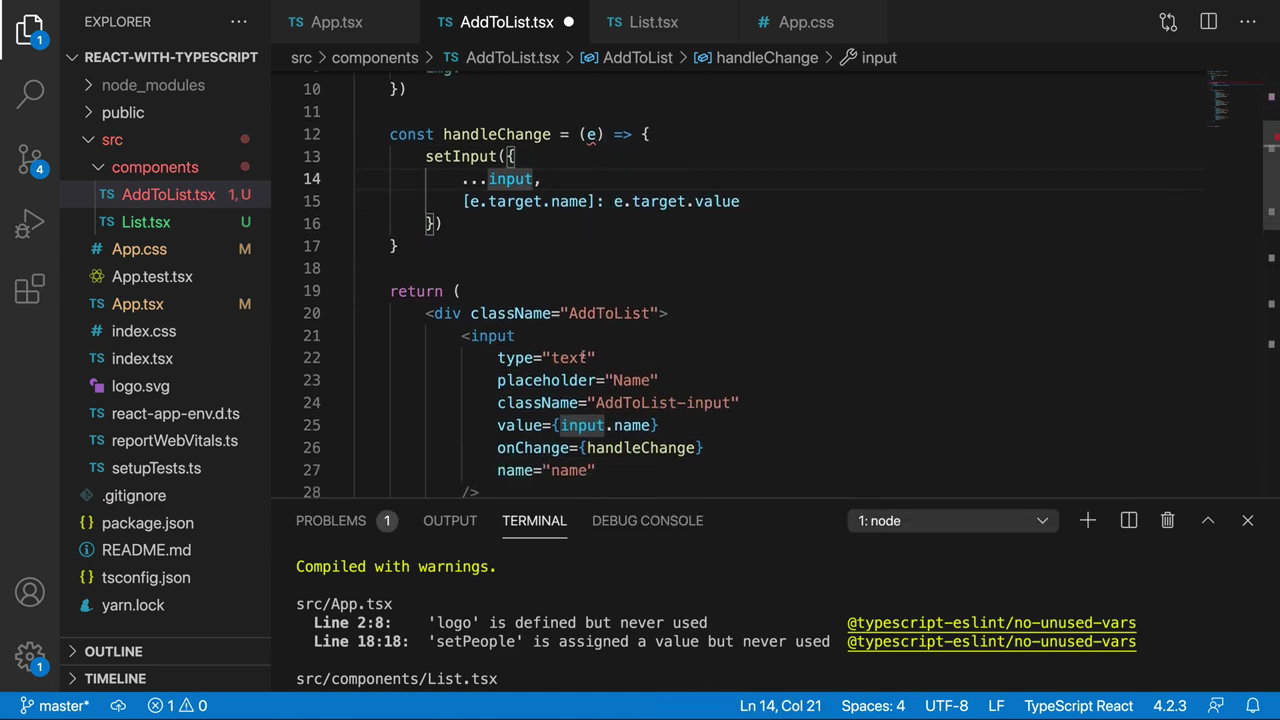The height and width of the screenshot is (720, 1280).
Task: Open errors and warnings status indicator
Action: pyautogui.click(x=177, y=706)
